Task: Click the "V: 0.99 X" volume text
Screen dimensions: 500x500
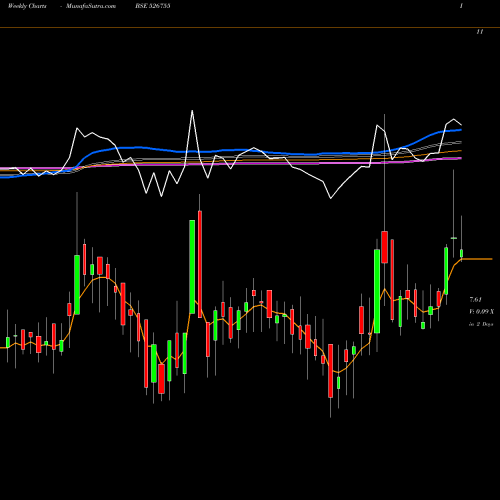Action: coord(482,312)
